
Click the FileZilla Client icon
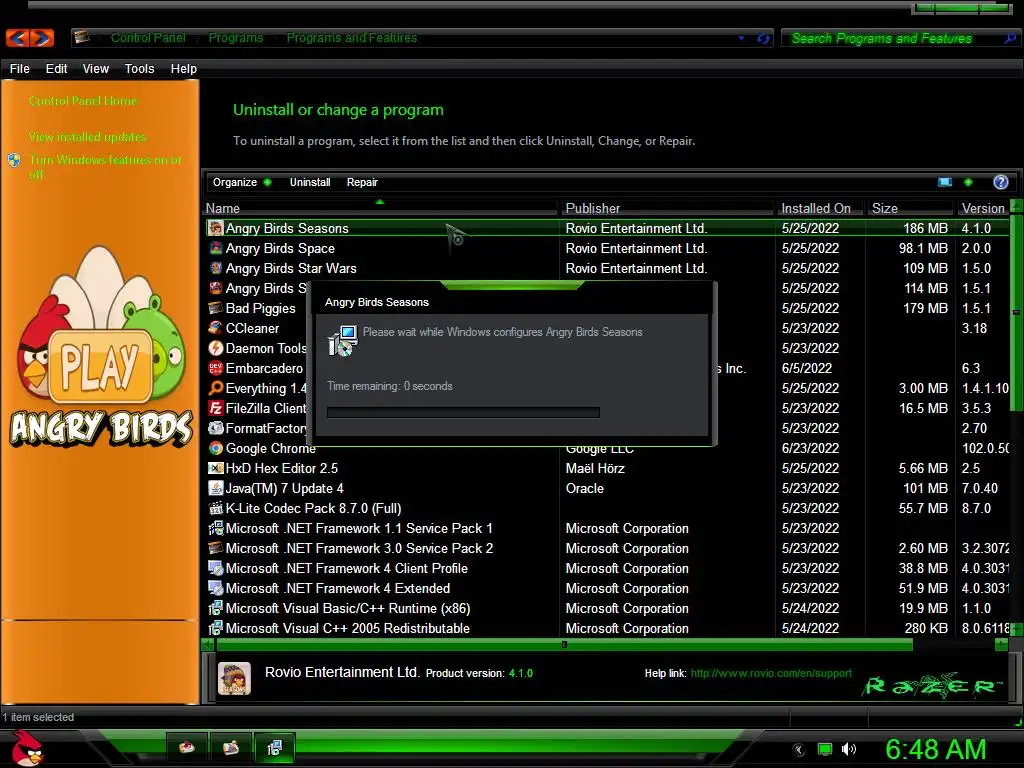point(216,408)
